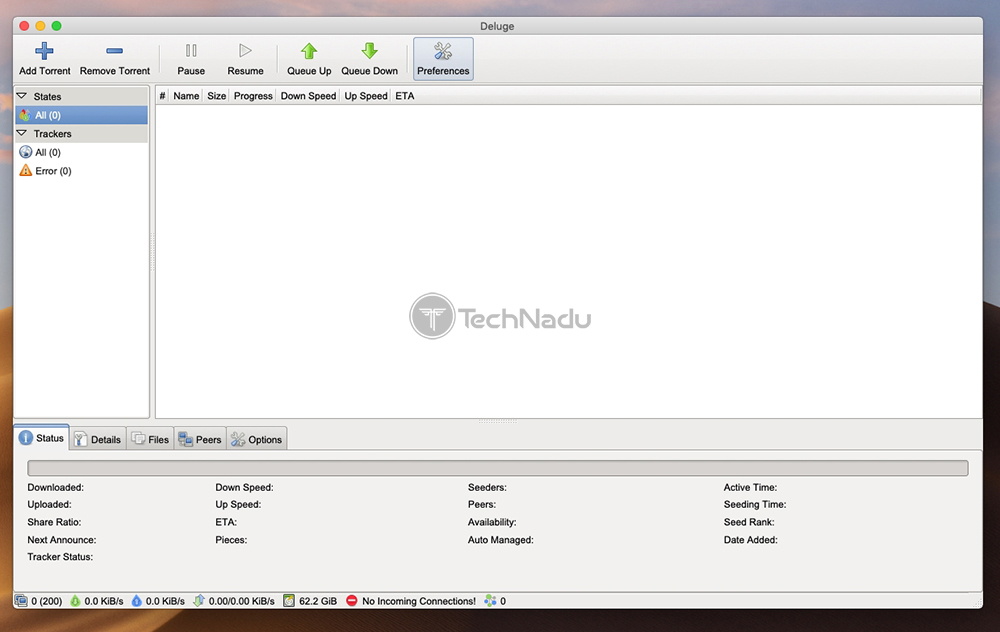Click the Remove Torrent minus icon

115,51
